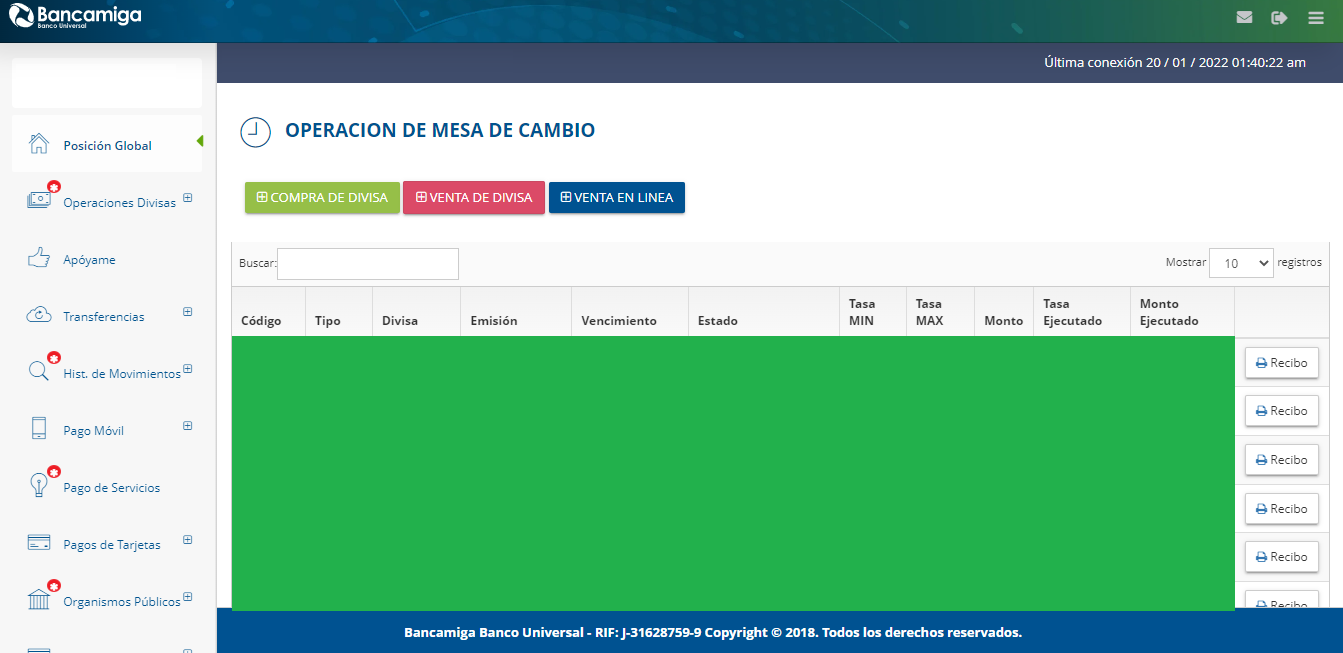Click the Posición Global house icon
This screenshot has width=1343, height=653.
pos(39,144)
